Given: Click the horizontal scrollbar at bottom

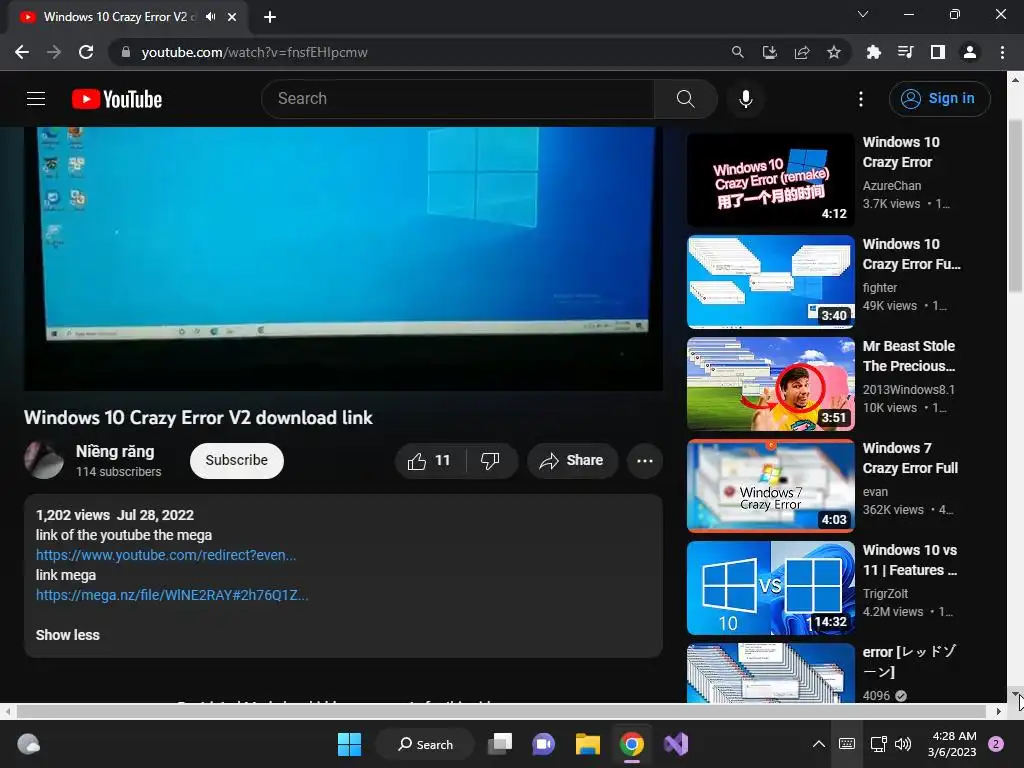Looking at the screenshot, I should coord(501,711).
